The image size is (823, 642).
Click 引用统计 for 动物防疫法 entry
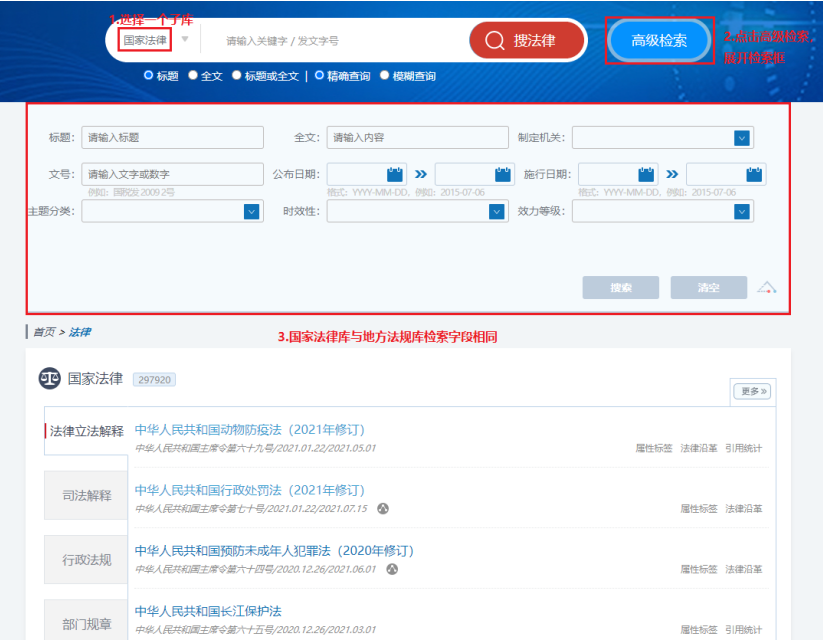pyautogui.click(x=744, y=448)
